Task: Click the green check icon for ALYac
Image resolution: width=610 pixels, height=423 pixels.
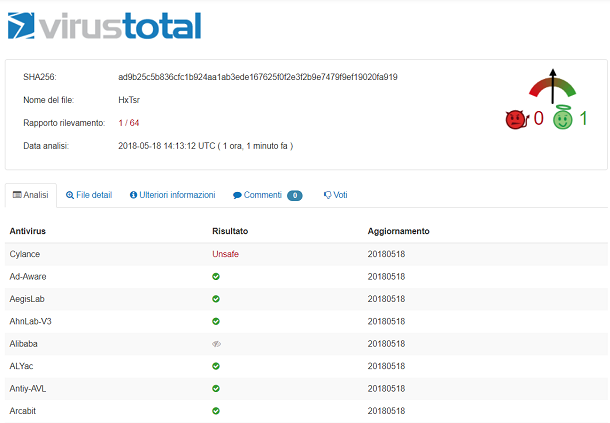Action: [x=216, y=366]
